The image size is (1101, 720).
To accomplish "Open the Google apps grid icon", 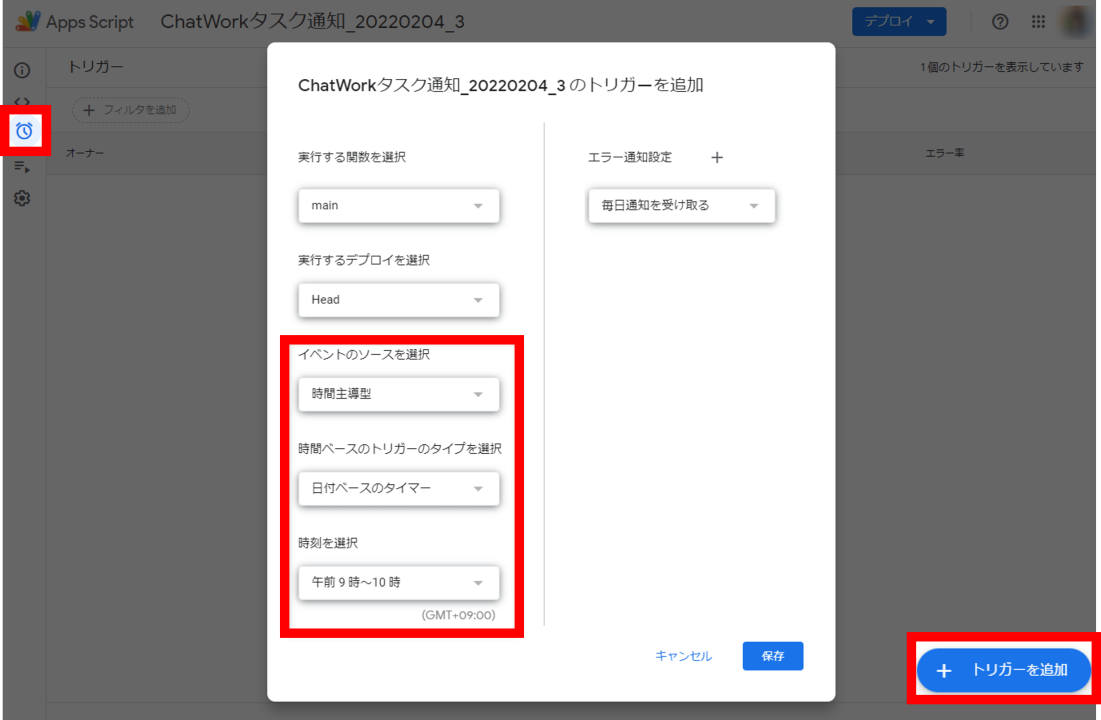I will tap(1038, 22).
